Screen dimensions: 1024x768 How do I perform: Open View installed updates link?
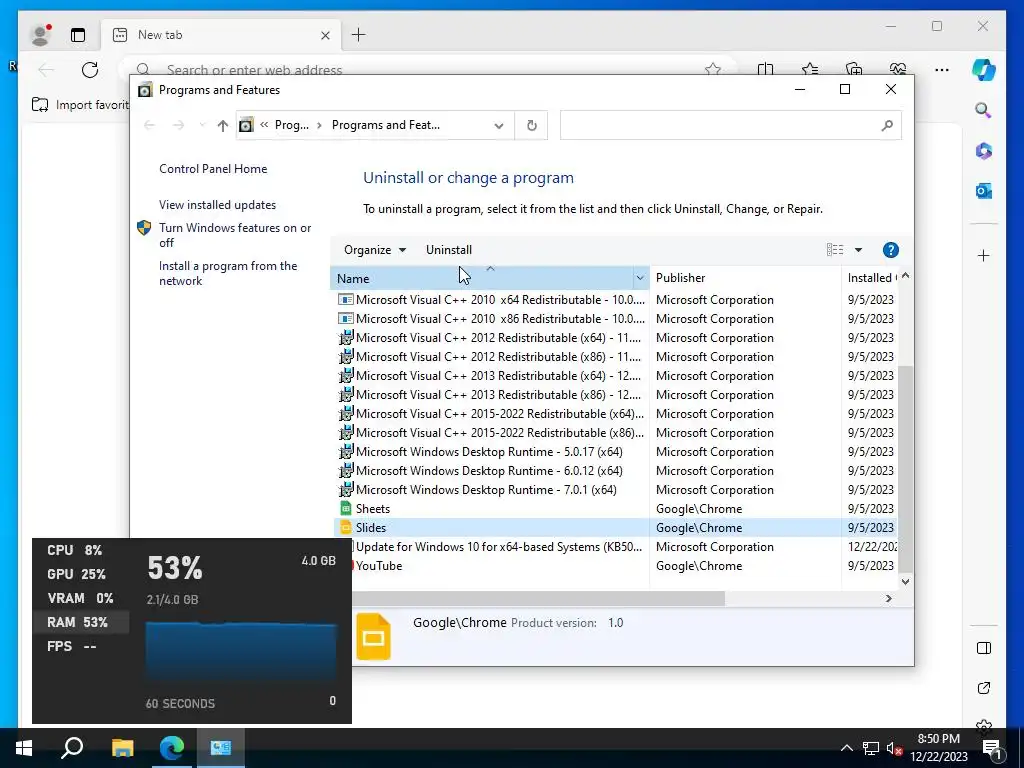pos(217,204)
